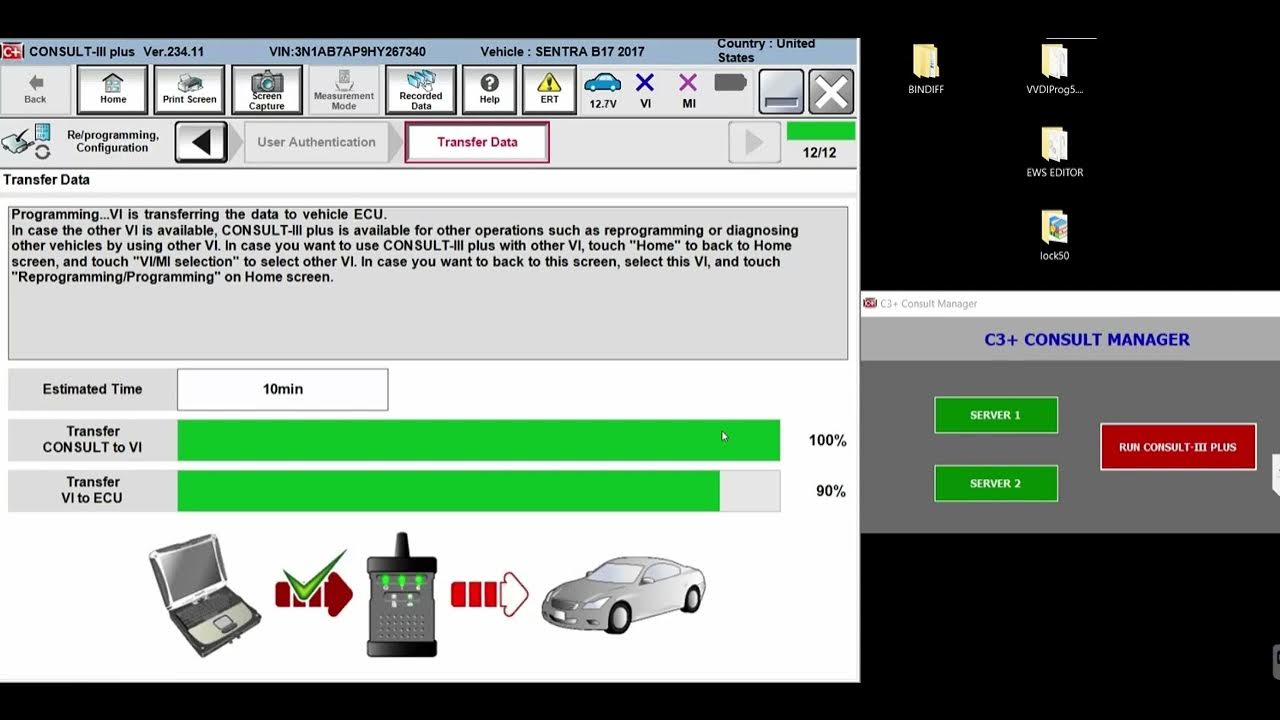Click the Back arrow button
This screenshot has width=1280, height=720.
pos(35,89)
